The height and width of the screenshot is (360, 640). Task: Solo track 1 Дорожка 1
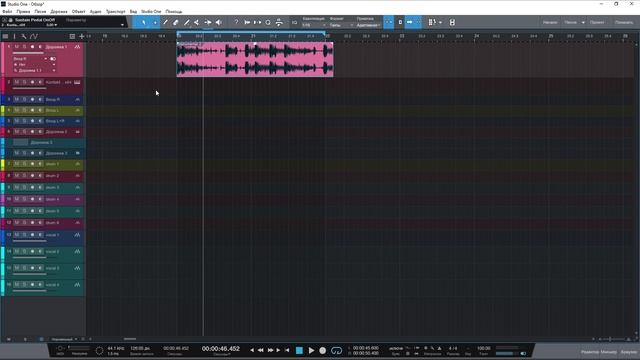(x=24, y=47)
